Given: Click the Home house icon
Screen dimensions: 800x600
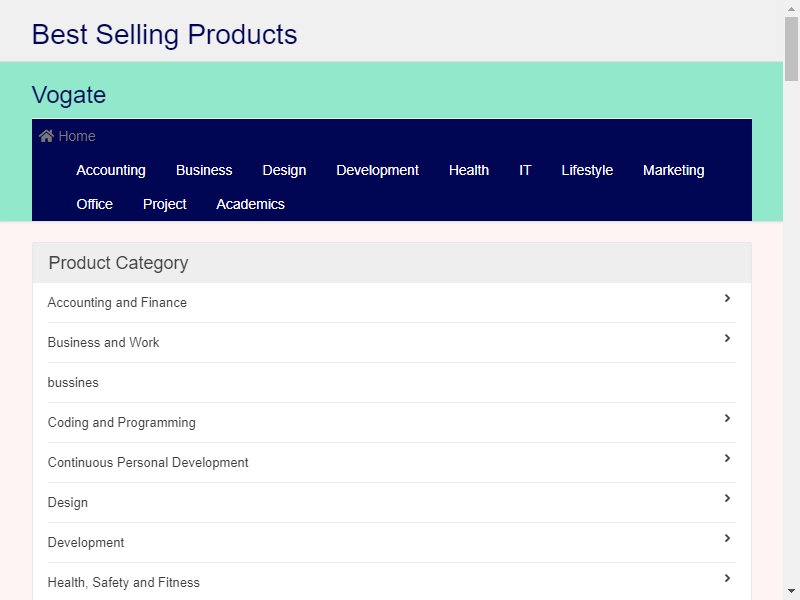Looking at the screenshot, I should click(x=46, y=136).
